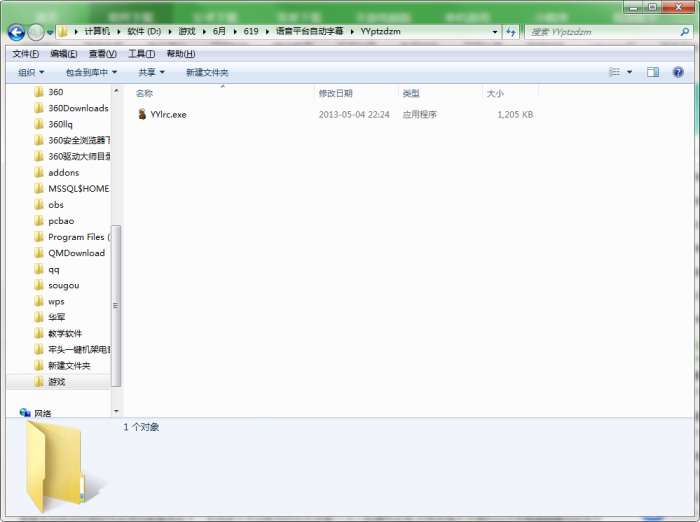Expand the address bar history dropdown
Image resolution: width=700 pixels, height=522 pixels.
coord(495,32)
